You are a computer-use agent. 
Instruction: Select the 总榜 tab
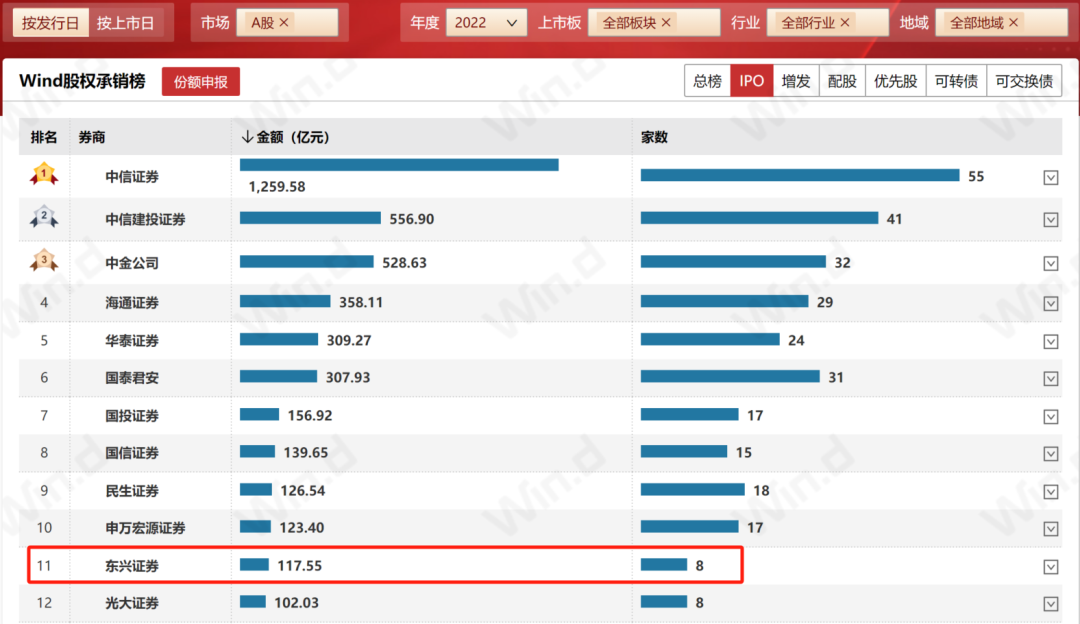pyautogui.click(x=707, y=81)
